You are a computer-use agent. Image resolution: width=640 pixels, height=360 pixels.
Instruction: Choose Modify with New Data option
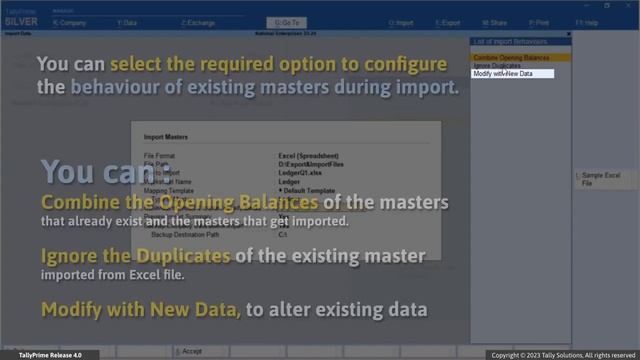[512, 73]
